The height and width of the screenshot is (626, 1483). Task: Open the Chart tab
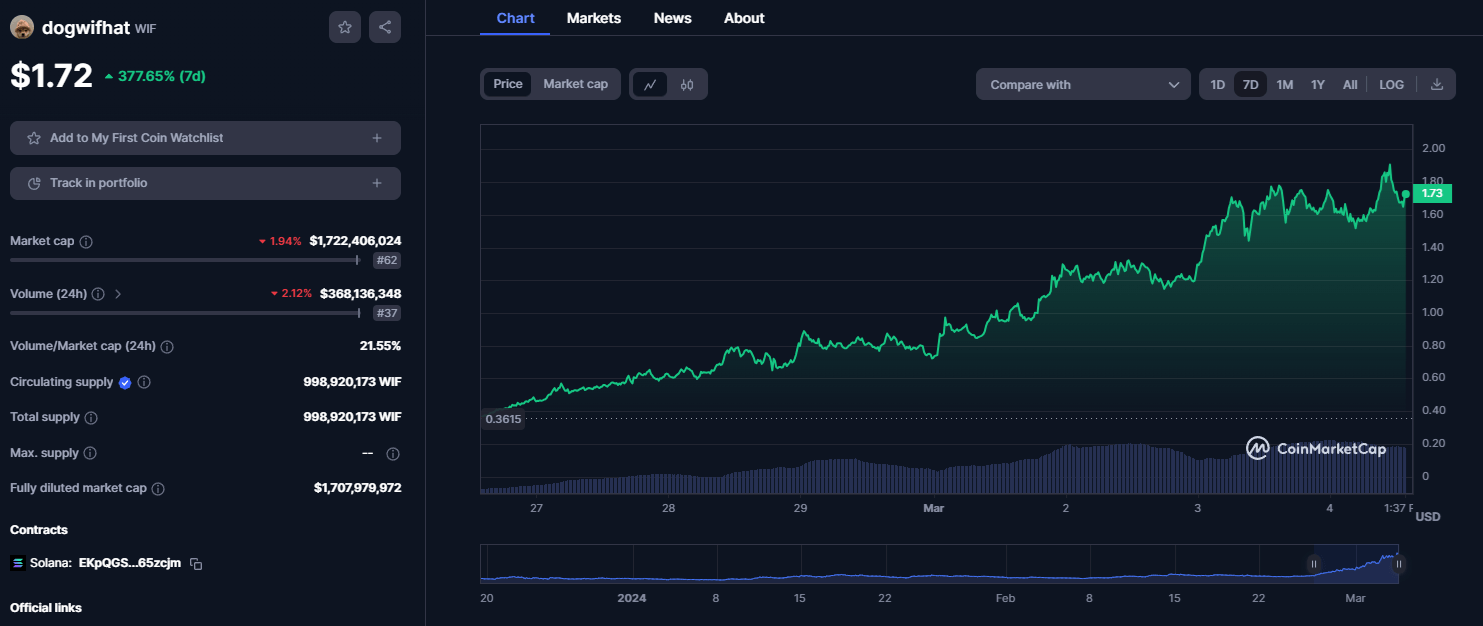point(515,18)
